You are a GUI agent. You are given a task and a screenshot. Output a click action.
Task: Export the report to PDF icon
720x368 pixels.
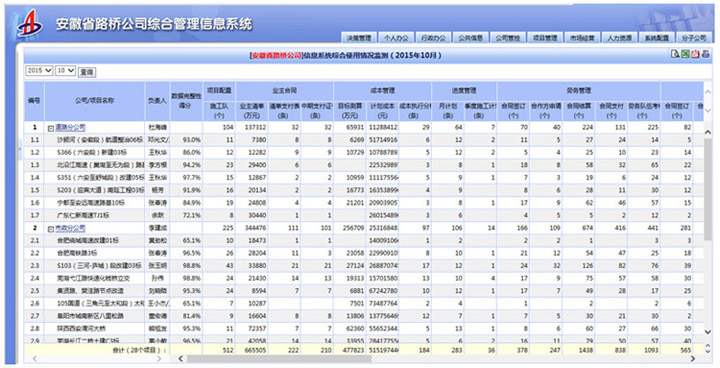[695, 54]
